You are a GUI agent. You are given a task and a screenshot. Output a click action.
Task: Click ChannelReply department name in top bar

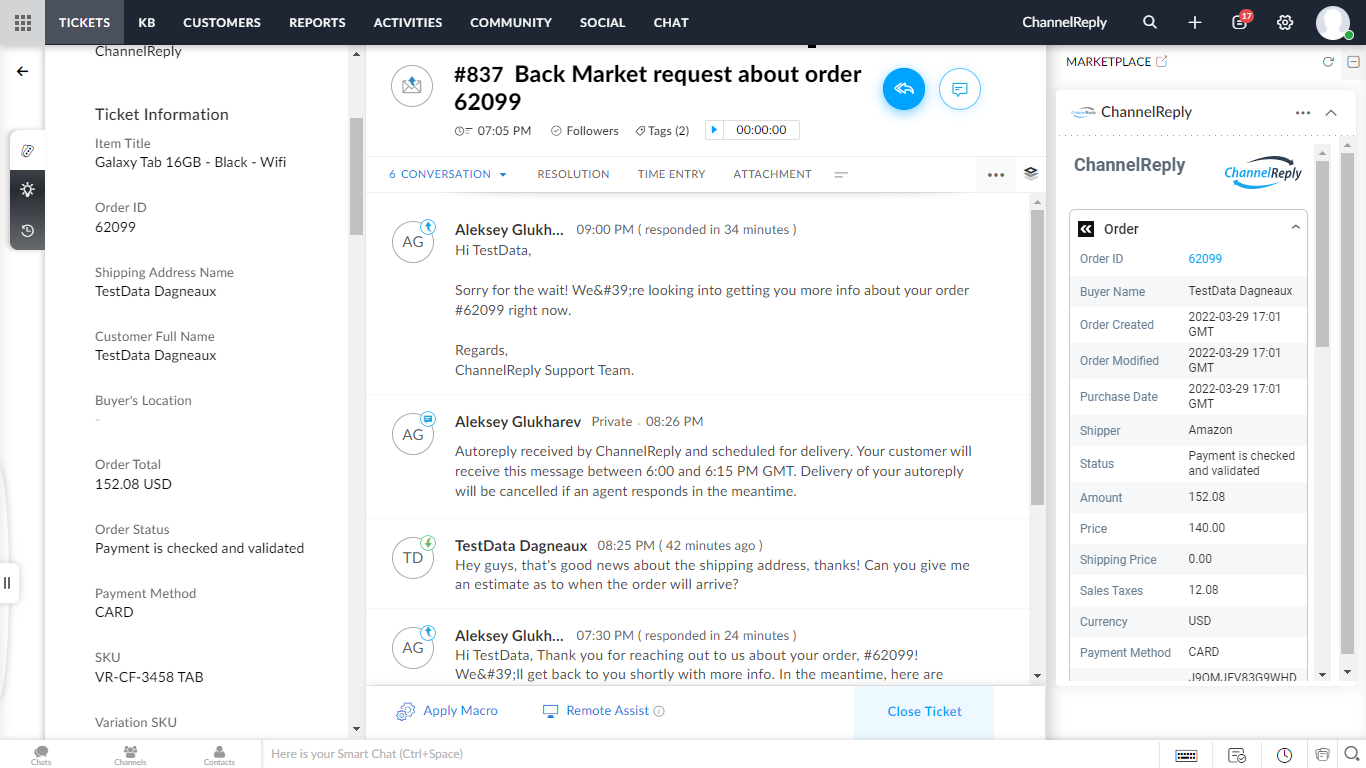pos(1067,22)
